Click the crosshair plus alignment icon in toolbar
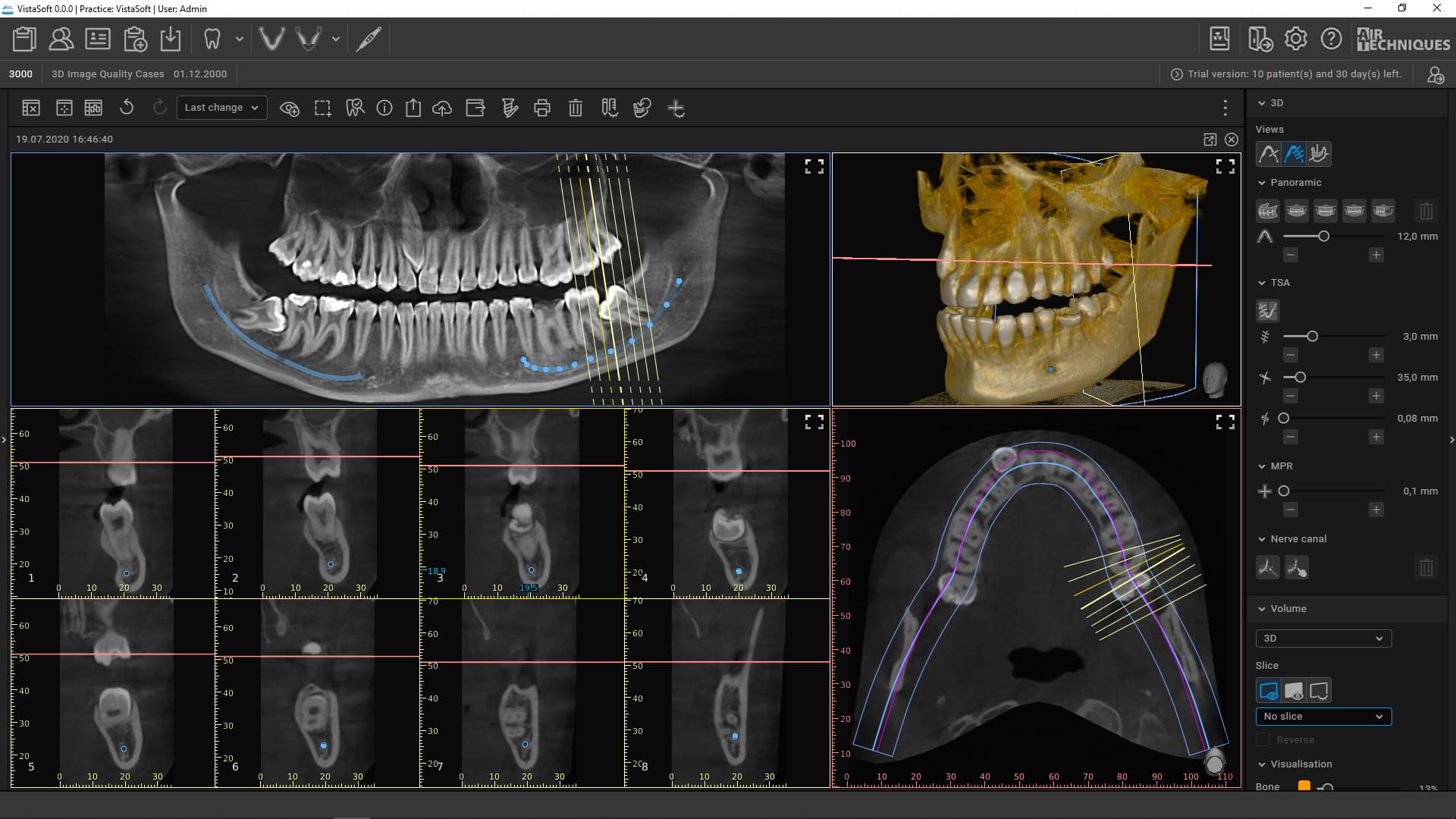This screenshot has height=819, width=1456. (676, 109)
